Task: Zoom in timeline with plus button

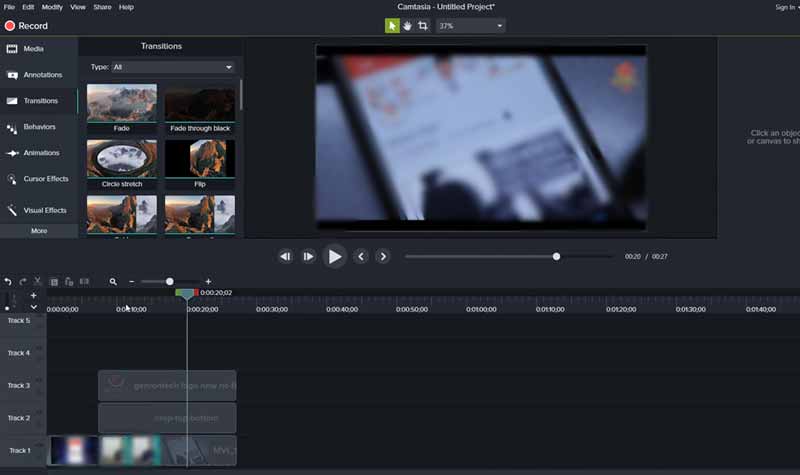Action: coord(208,282)
